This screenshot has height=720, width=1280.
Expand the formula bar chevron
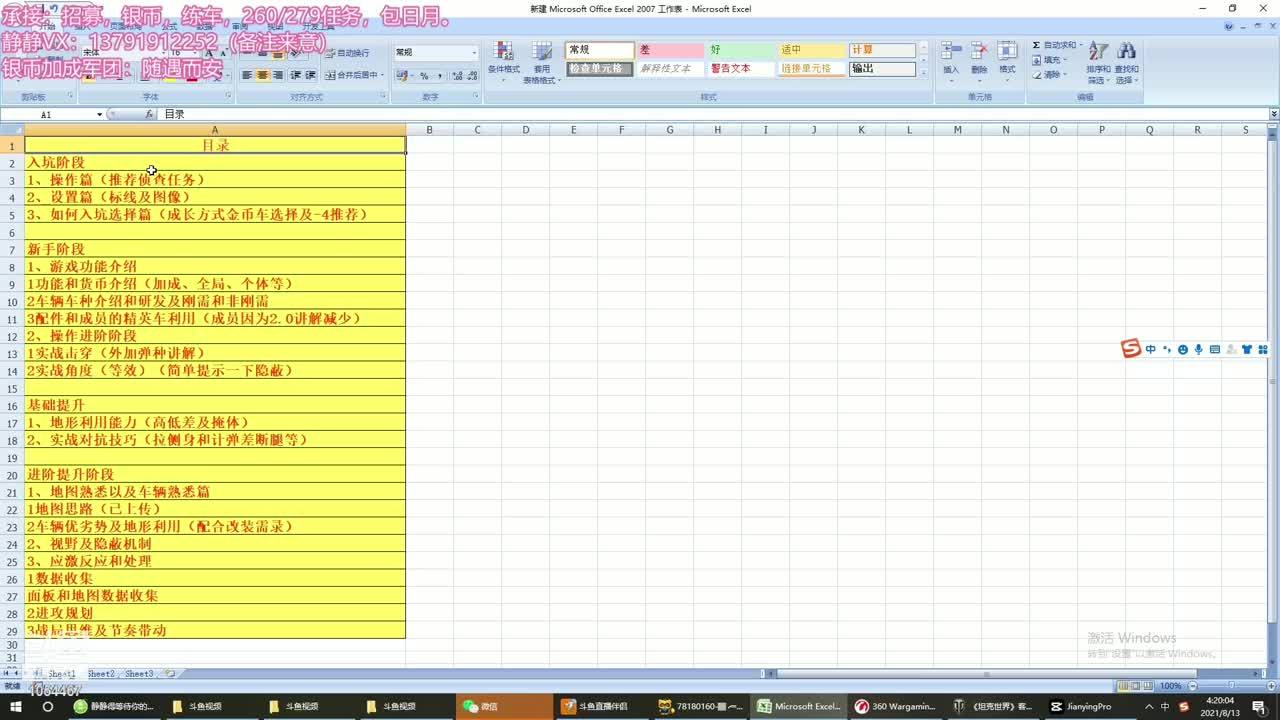click(1273, 115)
